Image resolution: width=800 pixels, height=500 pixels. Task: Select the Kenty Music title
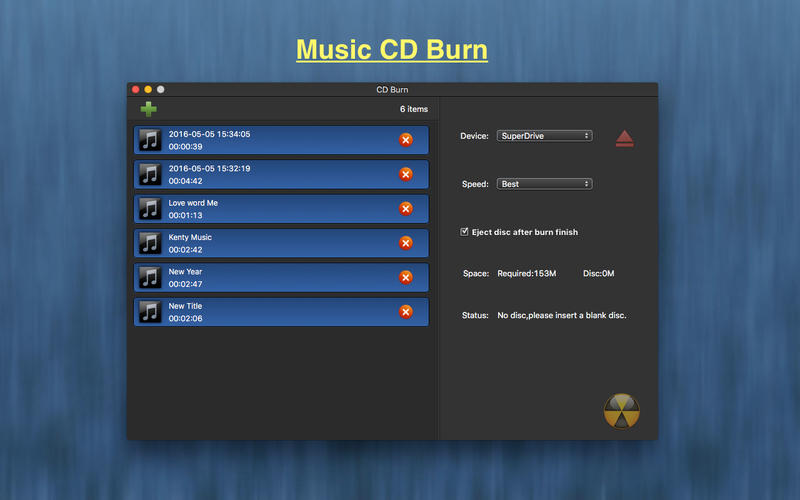pos(190,237)
